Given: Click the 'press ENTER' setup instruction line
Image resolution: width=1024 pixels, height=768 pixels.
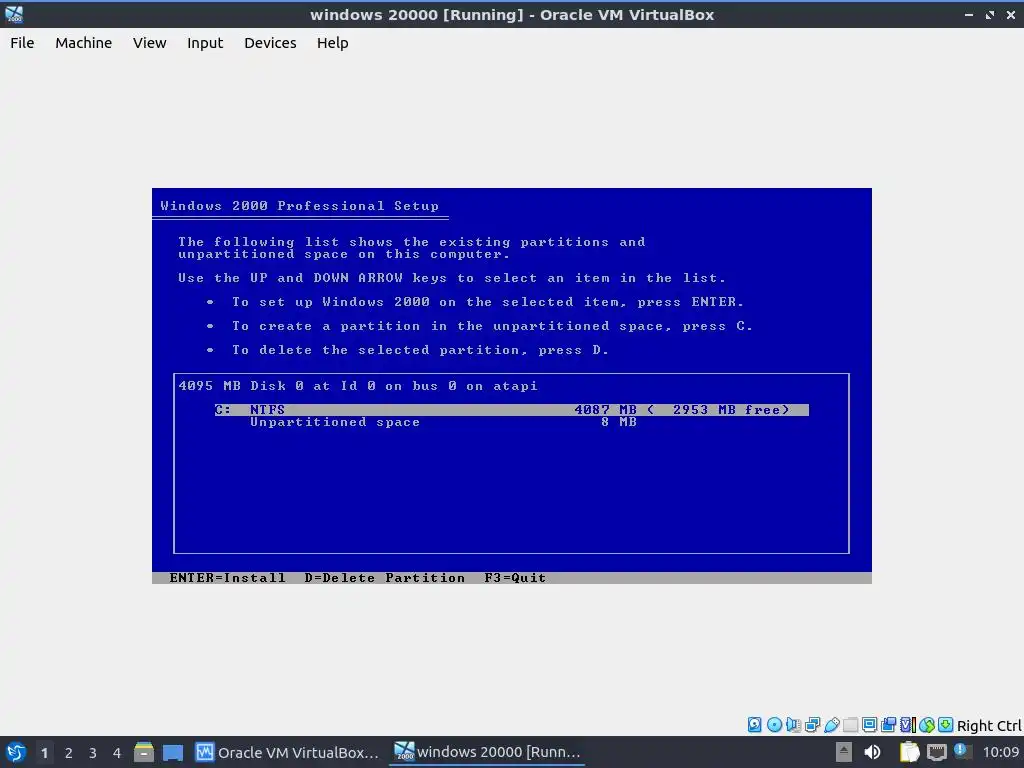Looking at the screenshot, I should pos(488,302).
